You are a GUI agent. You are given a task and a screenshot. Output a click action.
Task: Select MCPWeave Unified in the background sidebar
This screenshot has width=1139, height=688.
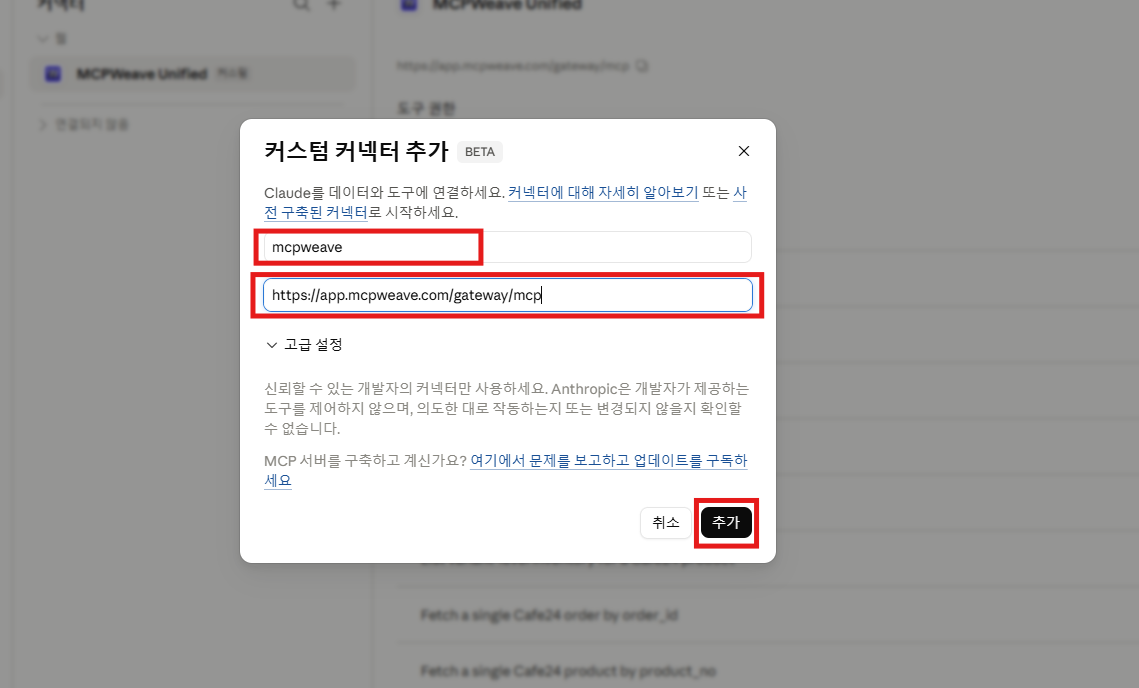tap(192, 74)
